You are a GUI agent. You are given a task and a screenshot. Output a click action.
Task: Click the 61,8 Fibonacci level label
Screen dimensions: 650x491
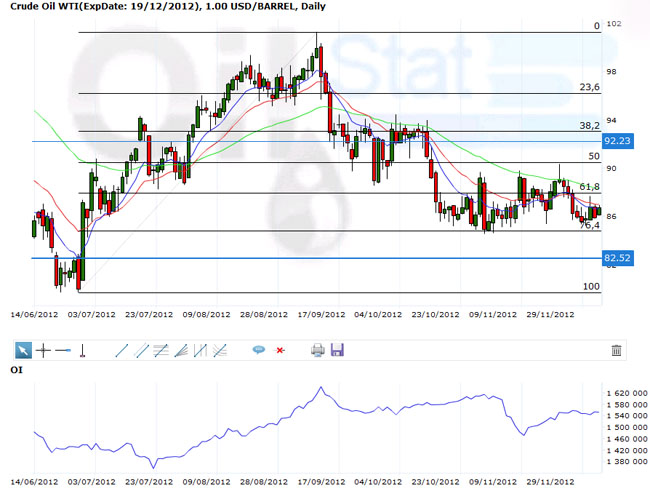click(589, 187)
